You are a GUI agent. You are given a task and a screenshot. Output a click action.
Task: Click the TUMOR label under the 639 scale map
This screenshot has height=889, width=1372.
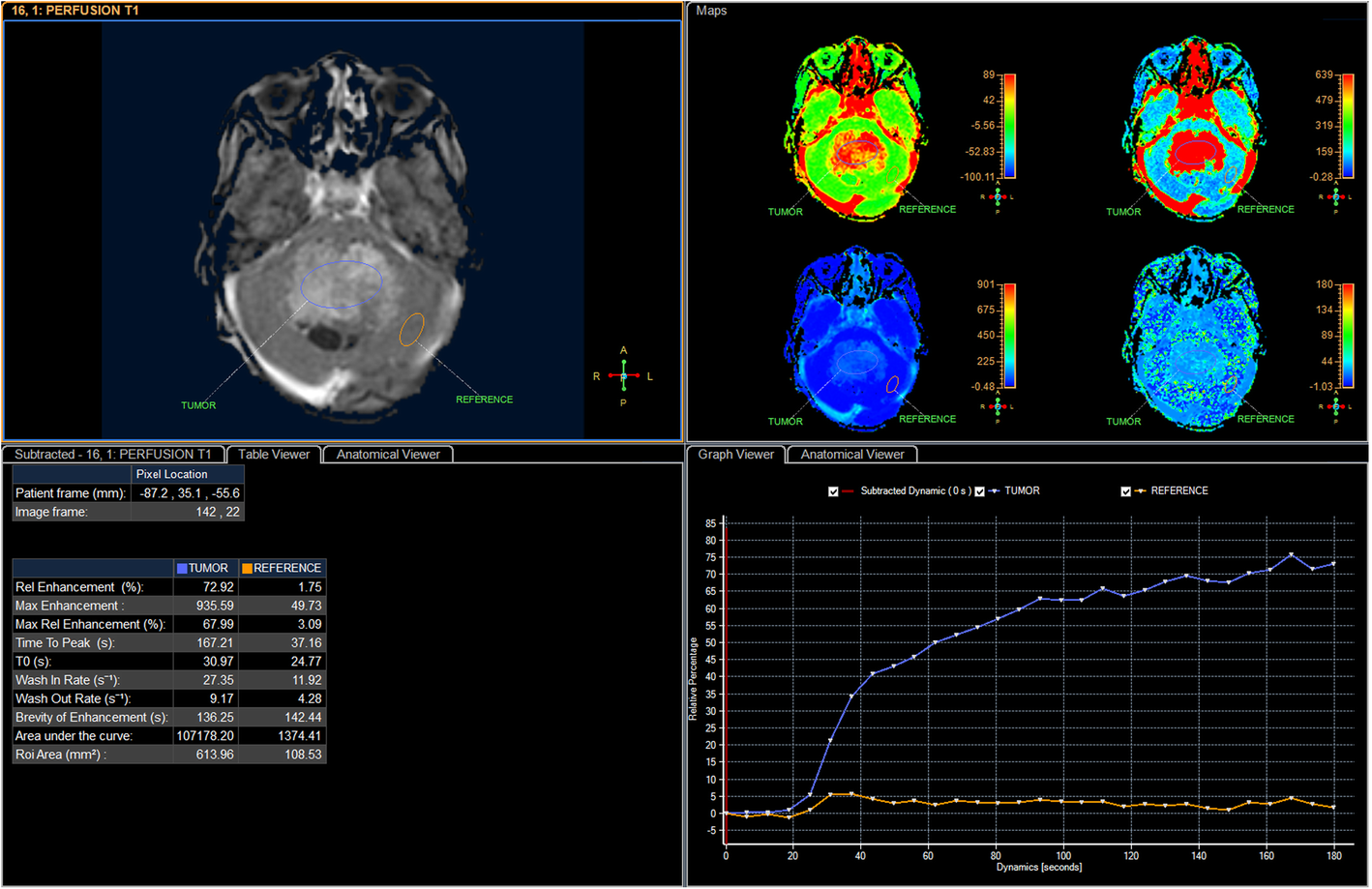coord(1123,212)
